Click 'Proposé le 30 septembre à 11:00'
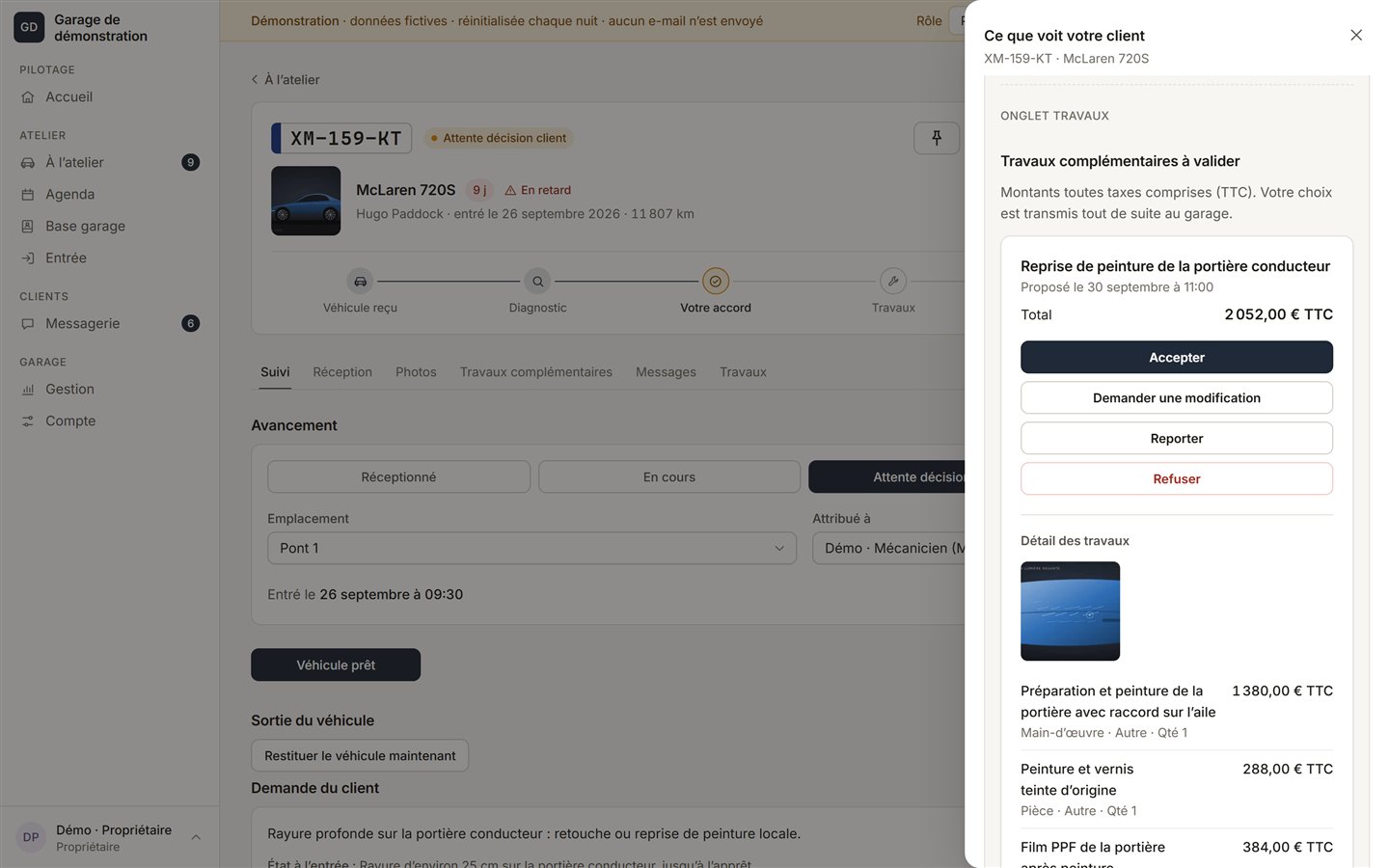The image size is (1389, 868). point(1117,287)
